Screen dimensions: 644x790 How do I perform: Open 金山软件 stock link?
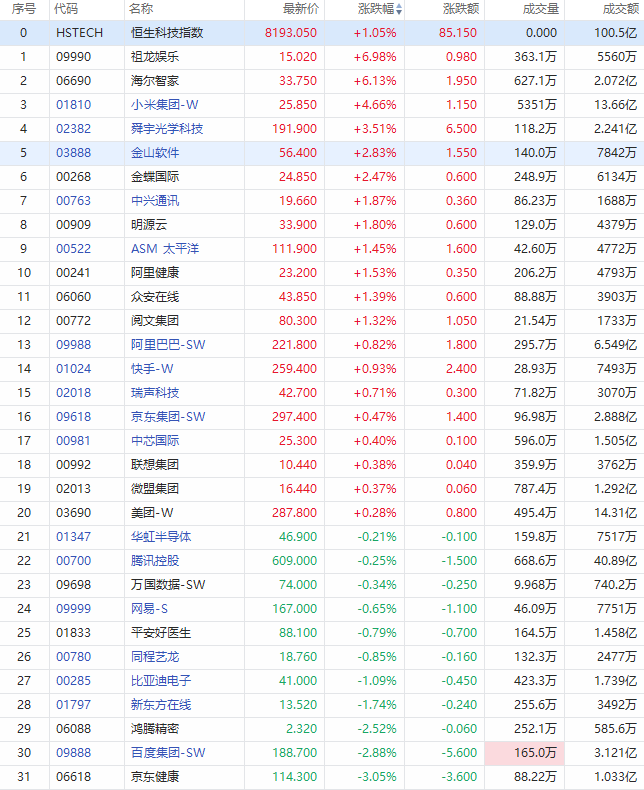tap(155, 153)
